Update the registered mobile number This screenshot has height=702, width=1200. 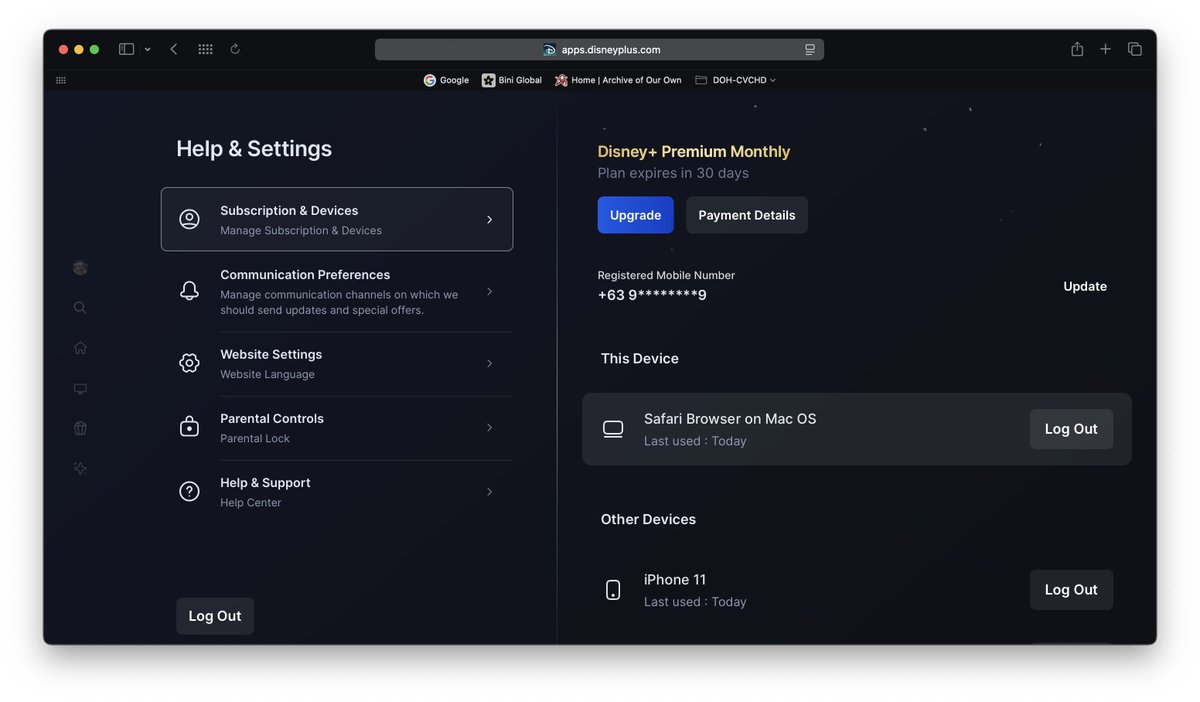1085,286
